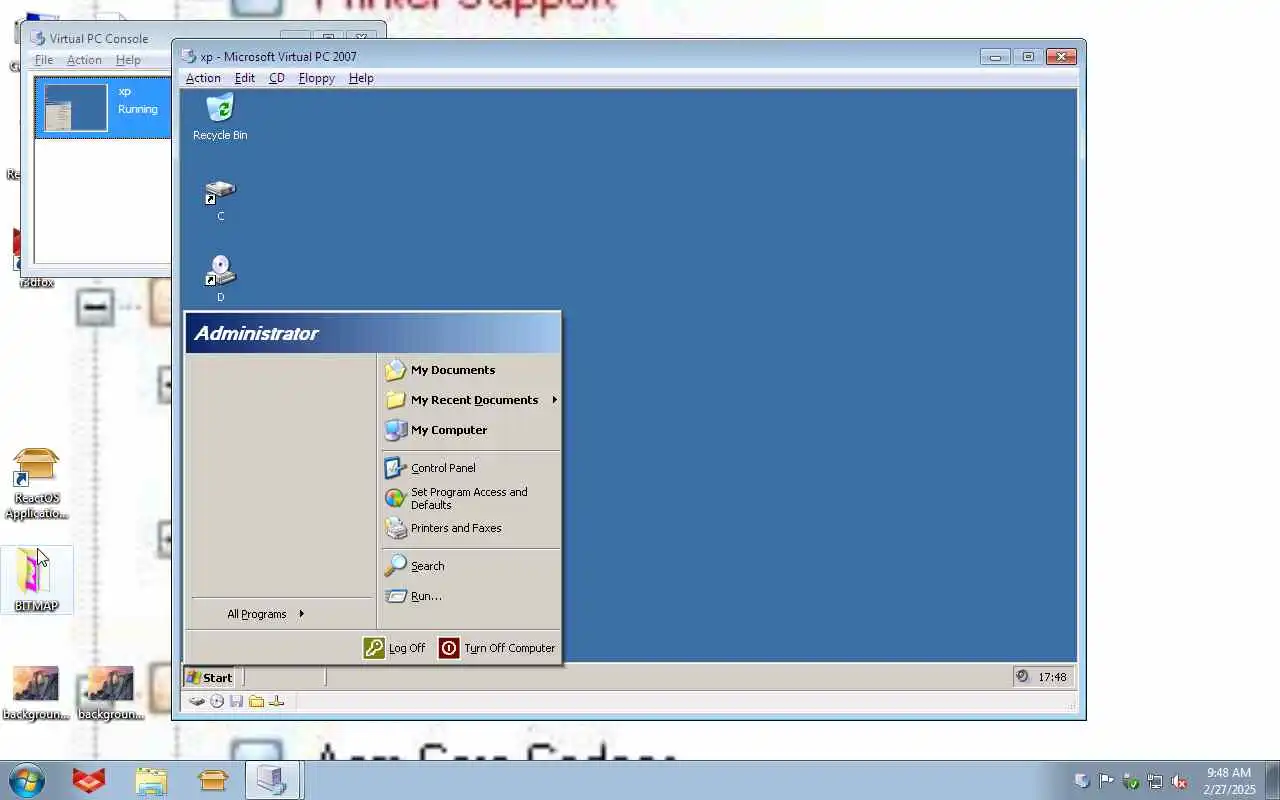Click the 17:48 XP clock
Viewport: 1280px width, 800px height.
[x=1052, y=677]
